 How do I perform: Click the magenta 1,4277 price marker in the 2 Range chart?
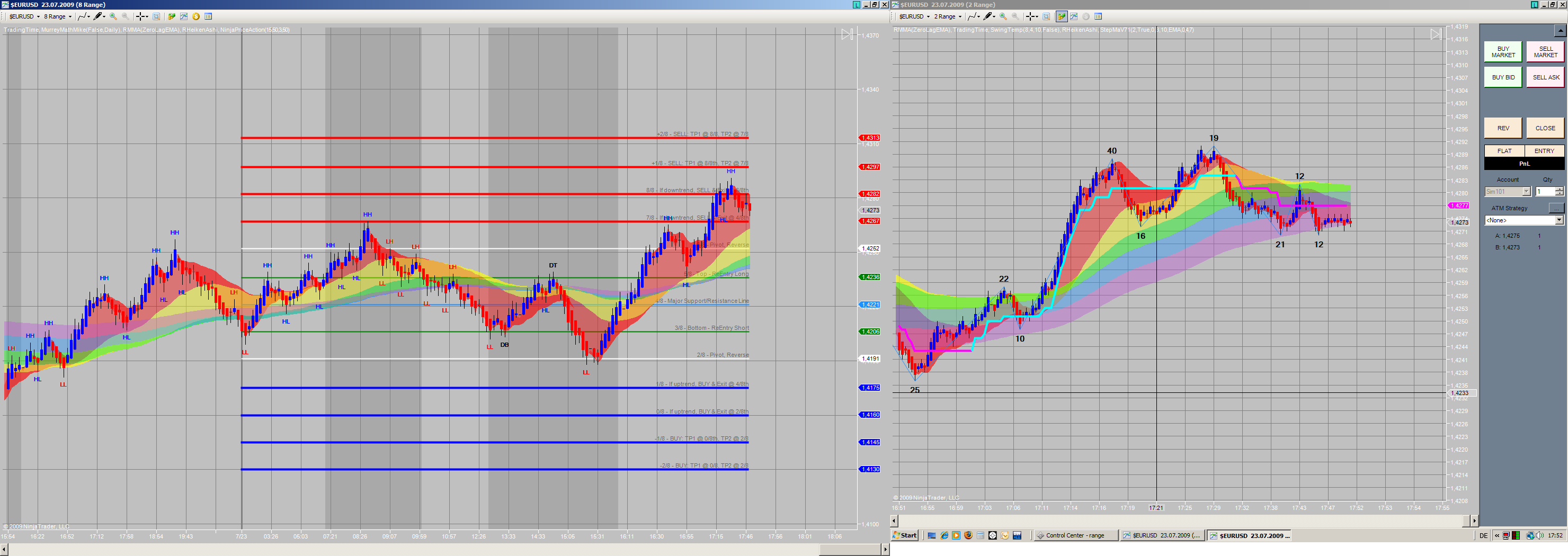pos(1458,205)
